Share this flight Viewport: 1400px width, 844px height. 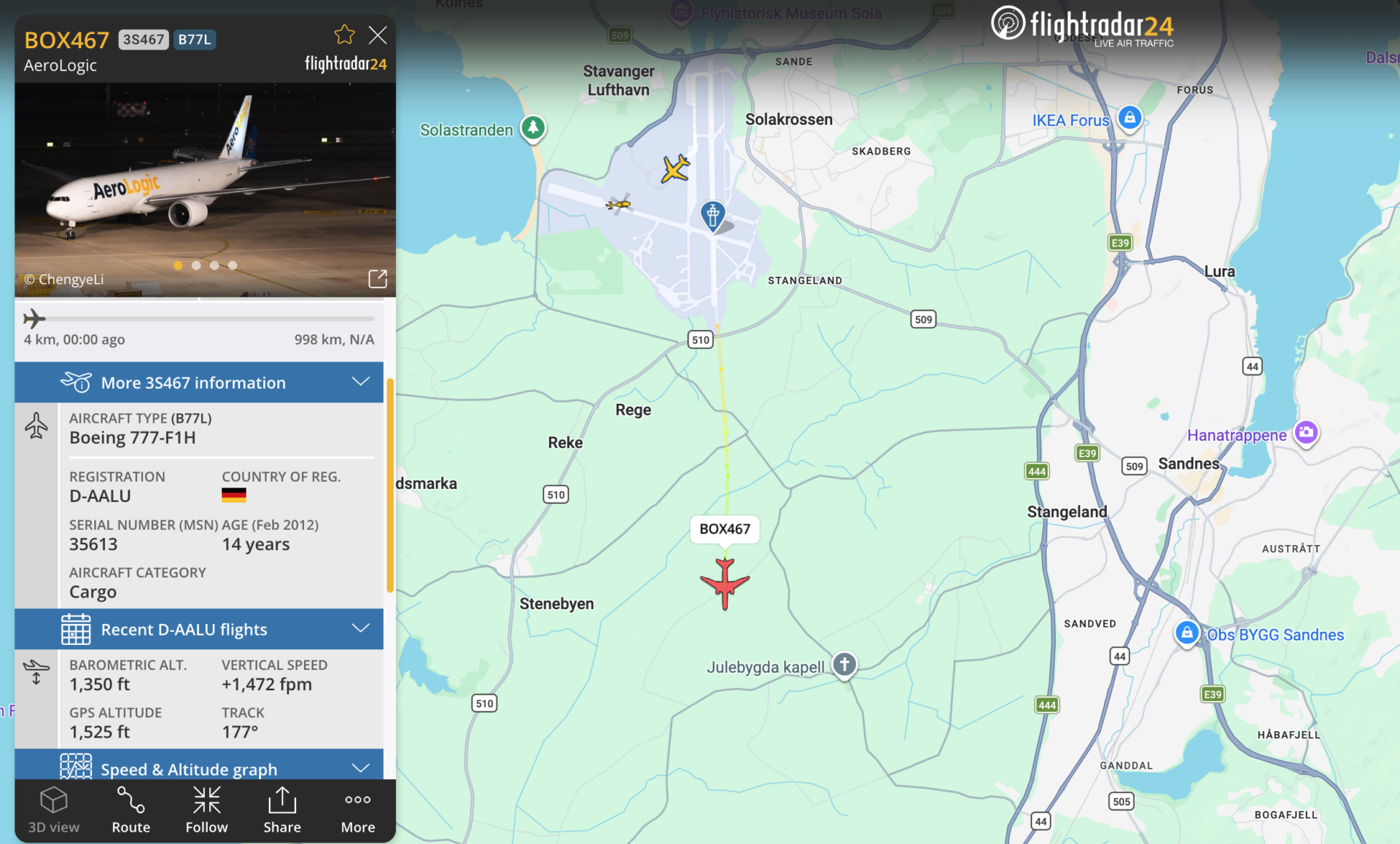(x=282, y=810)
